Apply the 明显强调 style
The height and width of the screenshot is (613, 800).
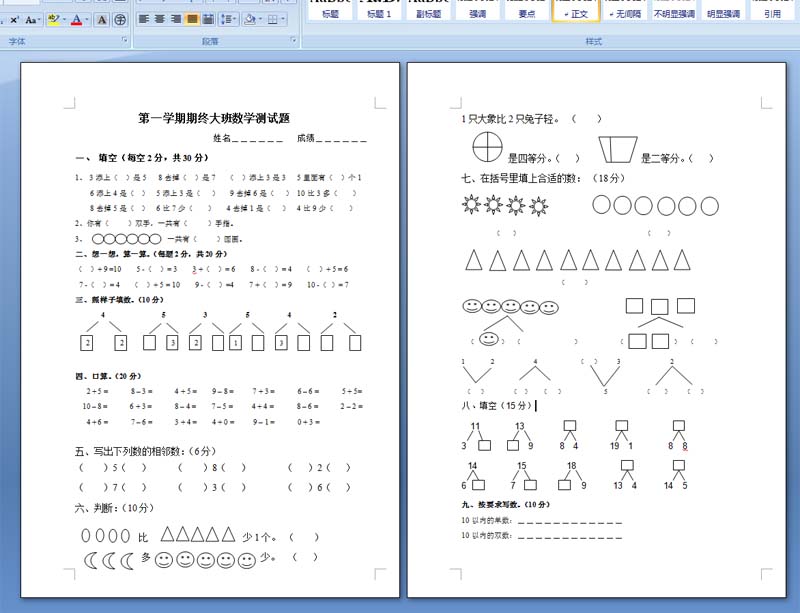(x=723, y=10)
